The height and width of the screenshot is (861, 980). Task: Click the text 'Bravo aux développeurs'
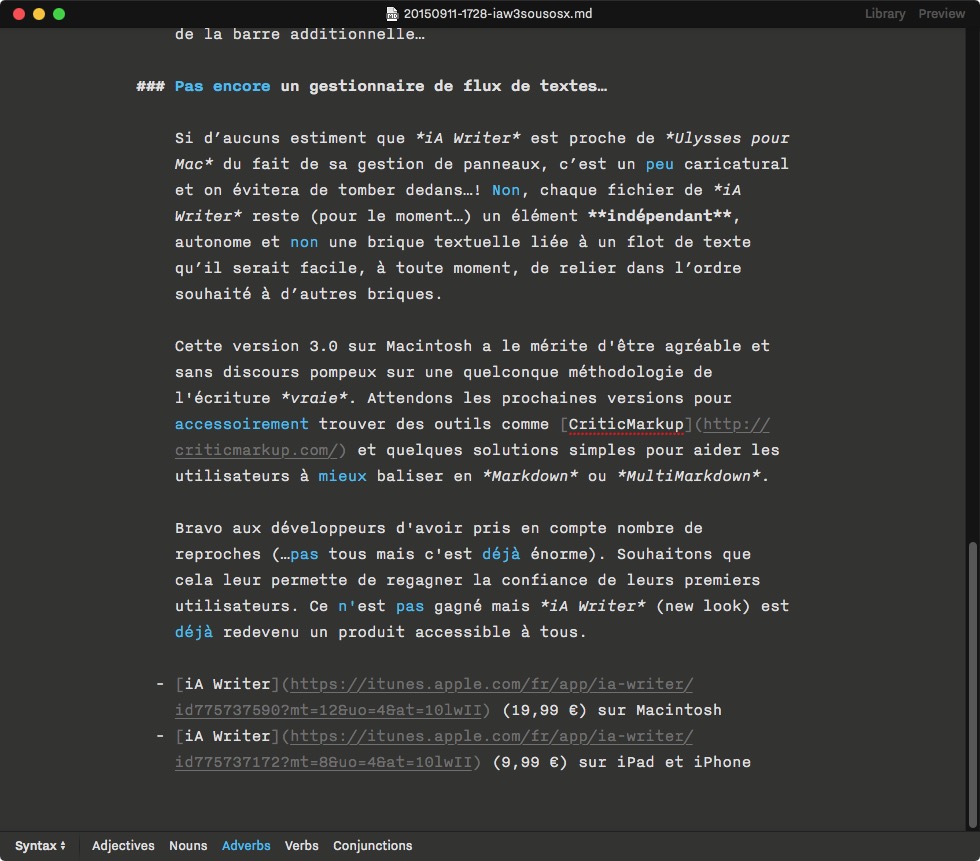click(x=280, y=528)
